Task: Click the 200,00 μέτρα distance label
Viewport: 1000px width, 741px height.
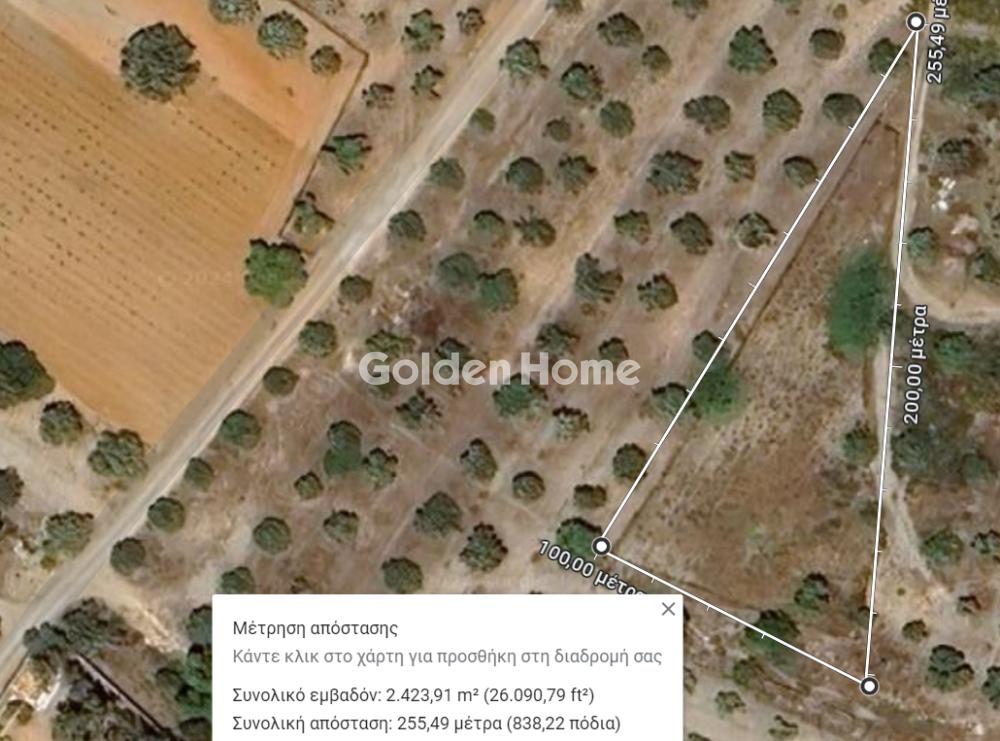Action: coord(916,365)
